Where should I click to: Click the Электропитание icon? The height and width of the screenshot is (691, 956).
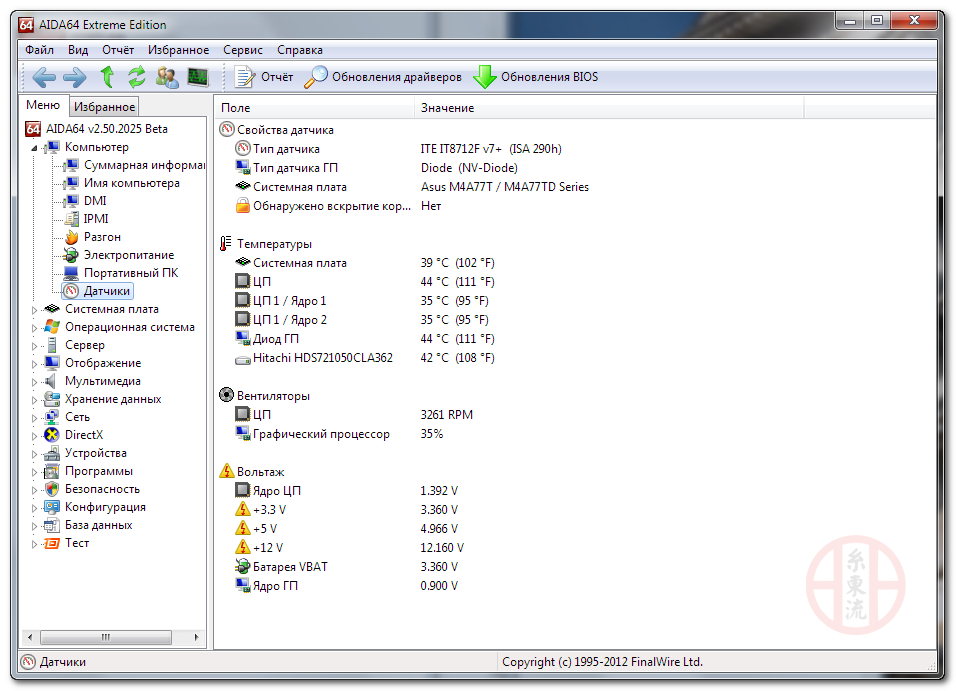click(71, 255)
